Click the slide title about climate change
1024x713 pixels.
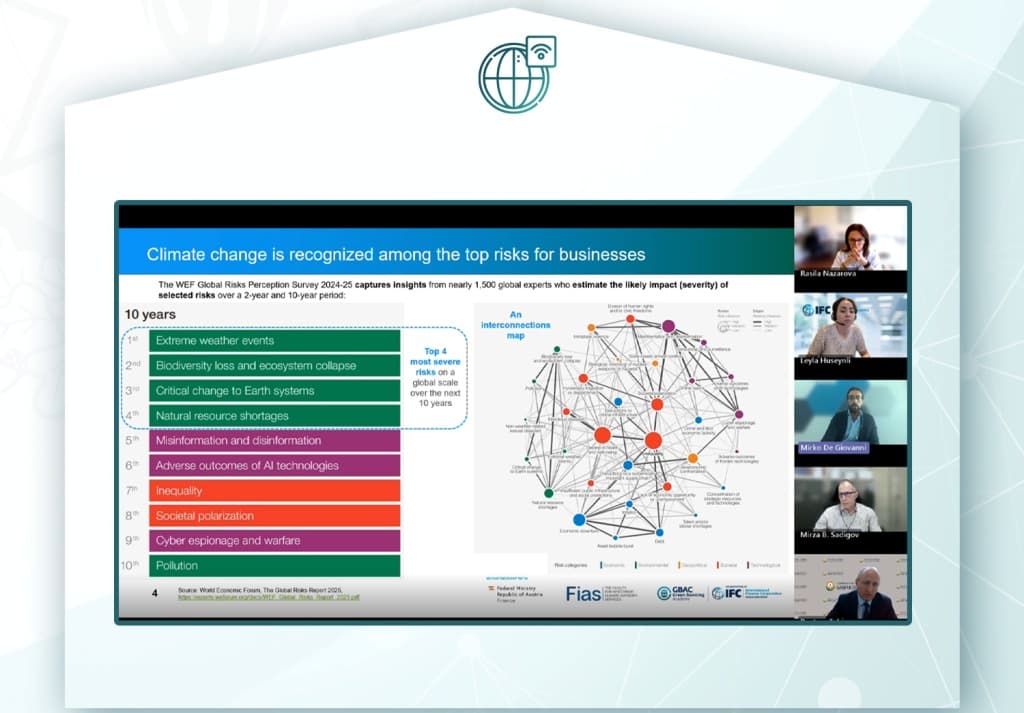pos(396,254)
